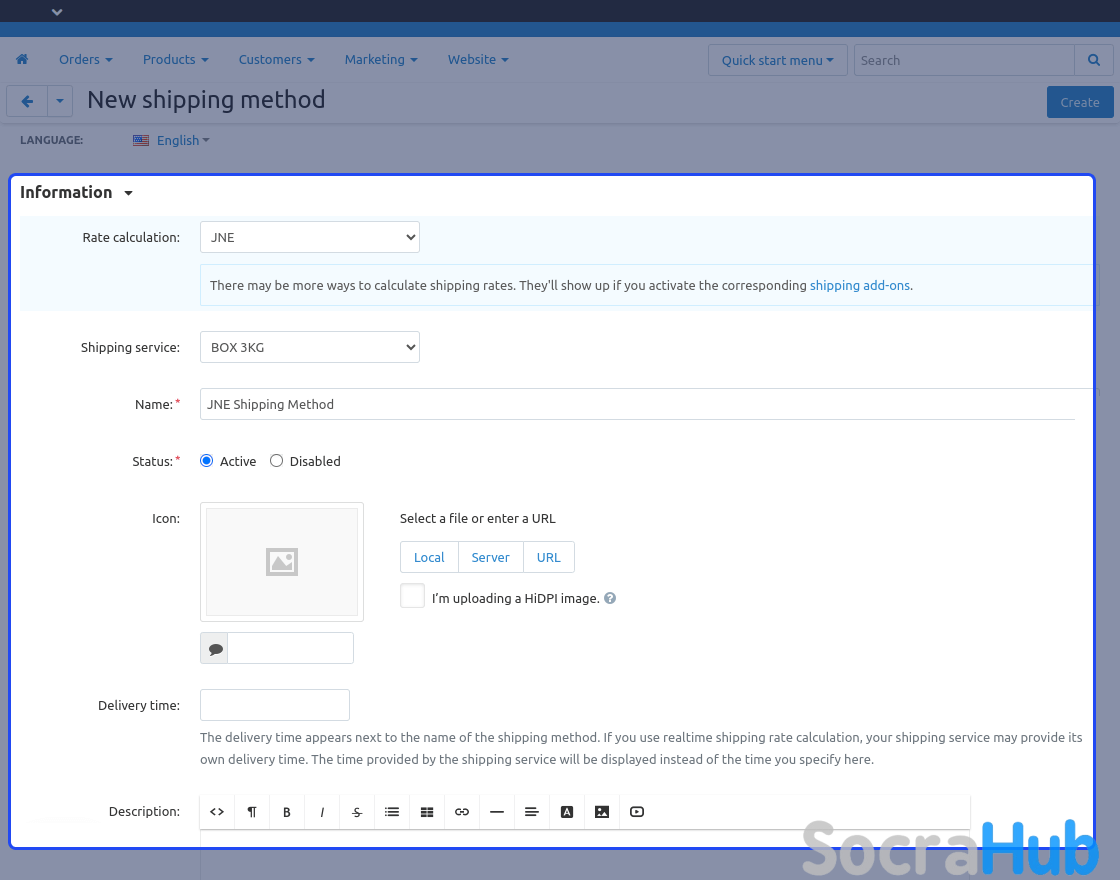Click the Delivery time input field
The image size is (1120, 880).
(275, 705)
